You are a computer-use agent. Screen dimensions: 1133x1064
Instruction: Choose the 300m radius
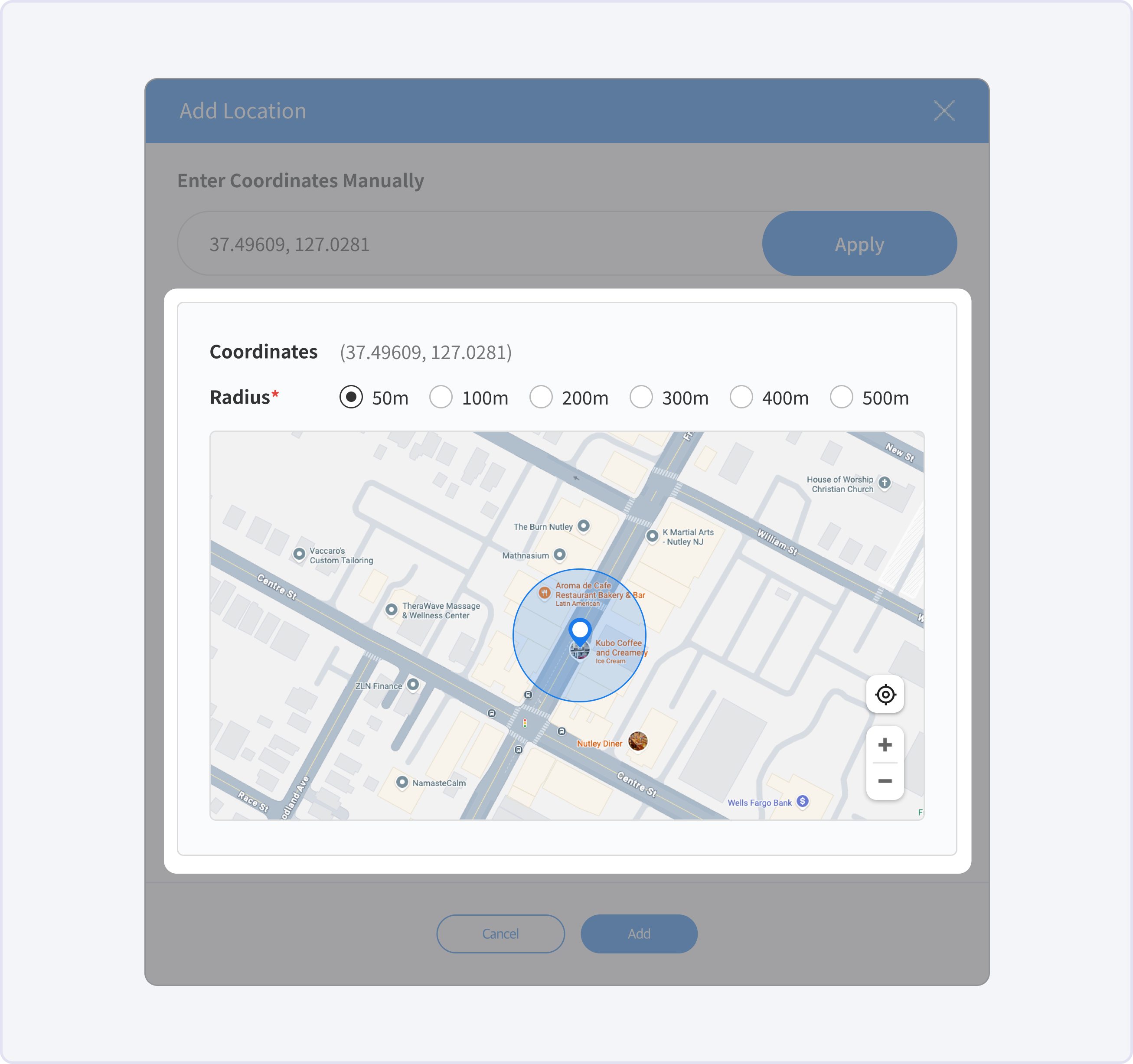pyautogui.click(x=641, y=397)
